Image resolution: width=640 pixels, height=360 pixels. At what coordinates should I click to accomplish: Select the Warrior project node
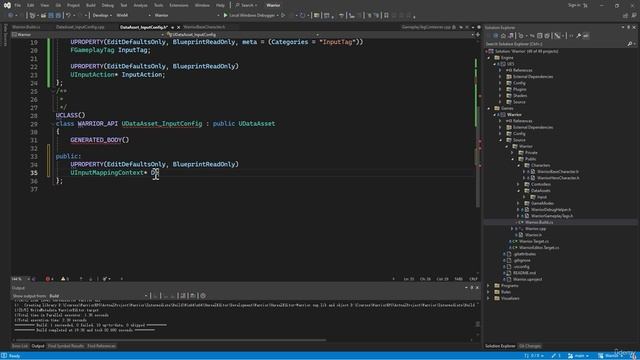coord(514,115)
